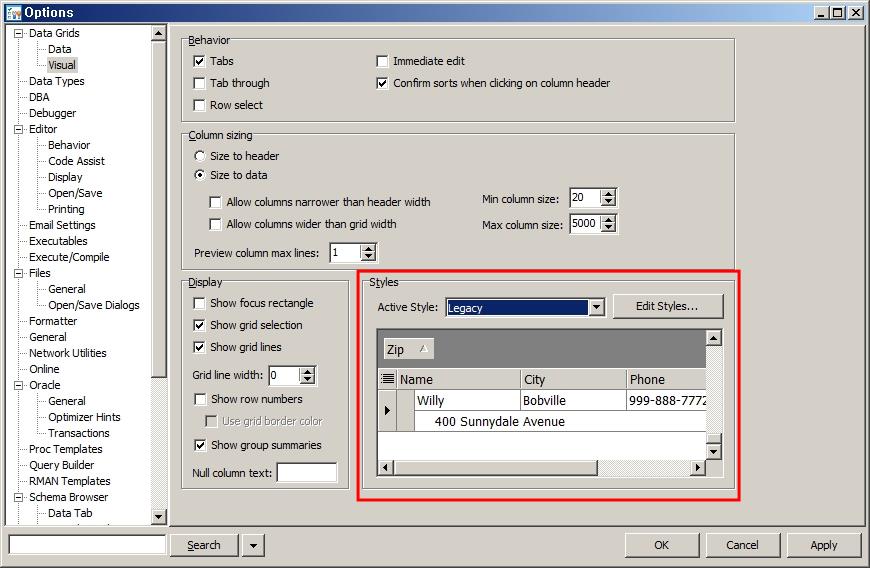This screenshot has height=568, width=870.
Task: Decrease the Max column size spinner
Action: click(x=609, y=229)
